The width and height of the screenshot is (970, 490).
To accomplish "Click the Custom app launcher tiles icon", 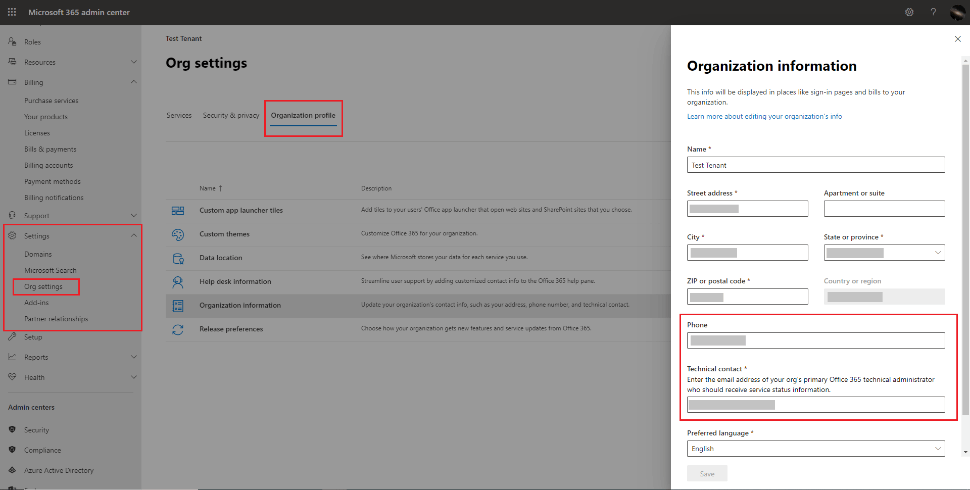I will 178,210.
